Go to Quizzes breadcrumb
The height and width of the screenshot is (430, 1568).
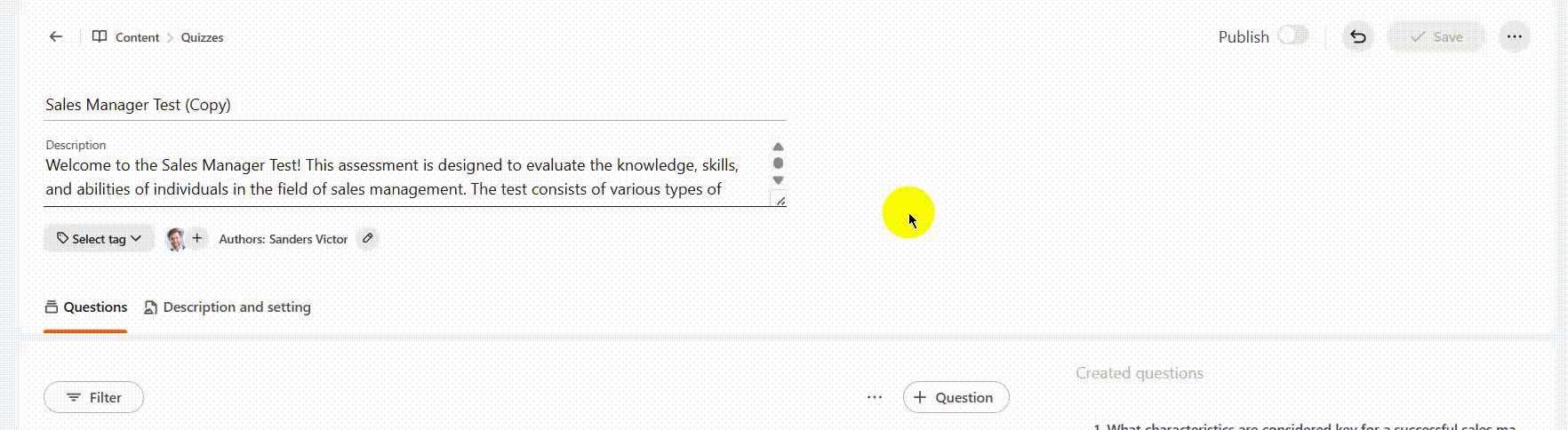coord(202,37)
